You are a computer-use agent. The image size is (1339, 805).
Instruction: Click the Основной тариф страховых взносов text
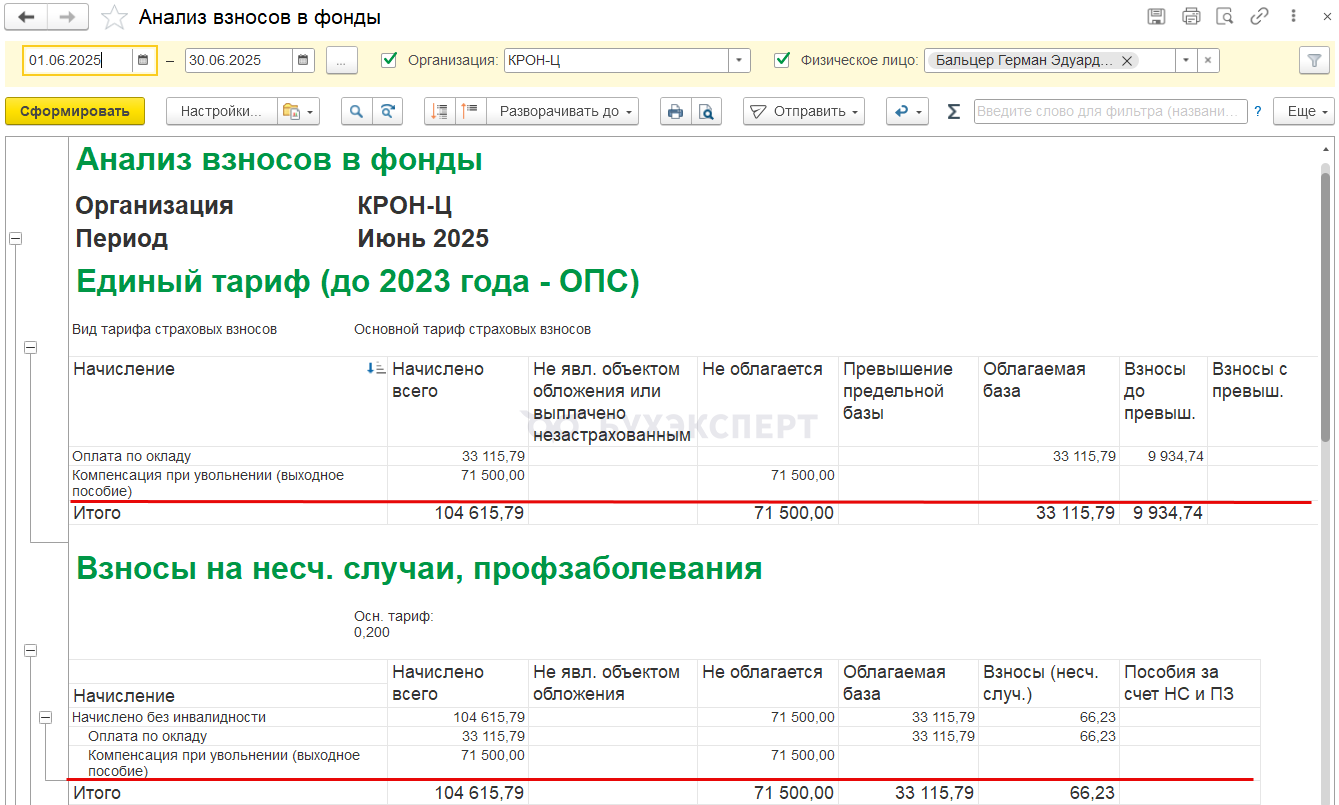(472, 329)
